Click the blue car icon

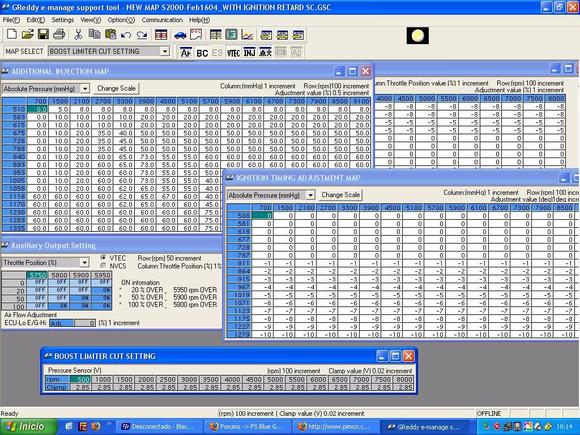(180, 35)
